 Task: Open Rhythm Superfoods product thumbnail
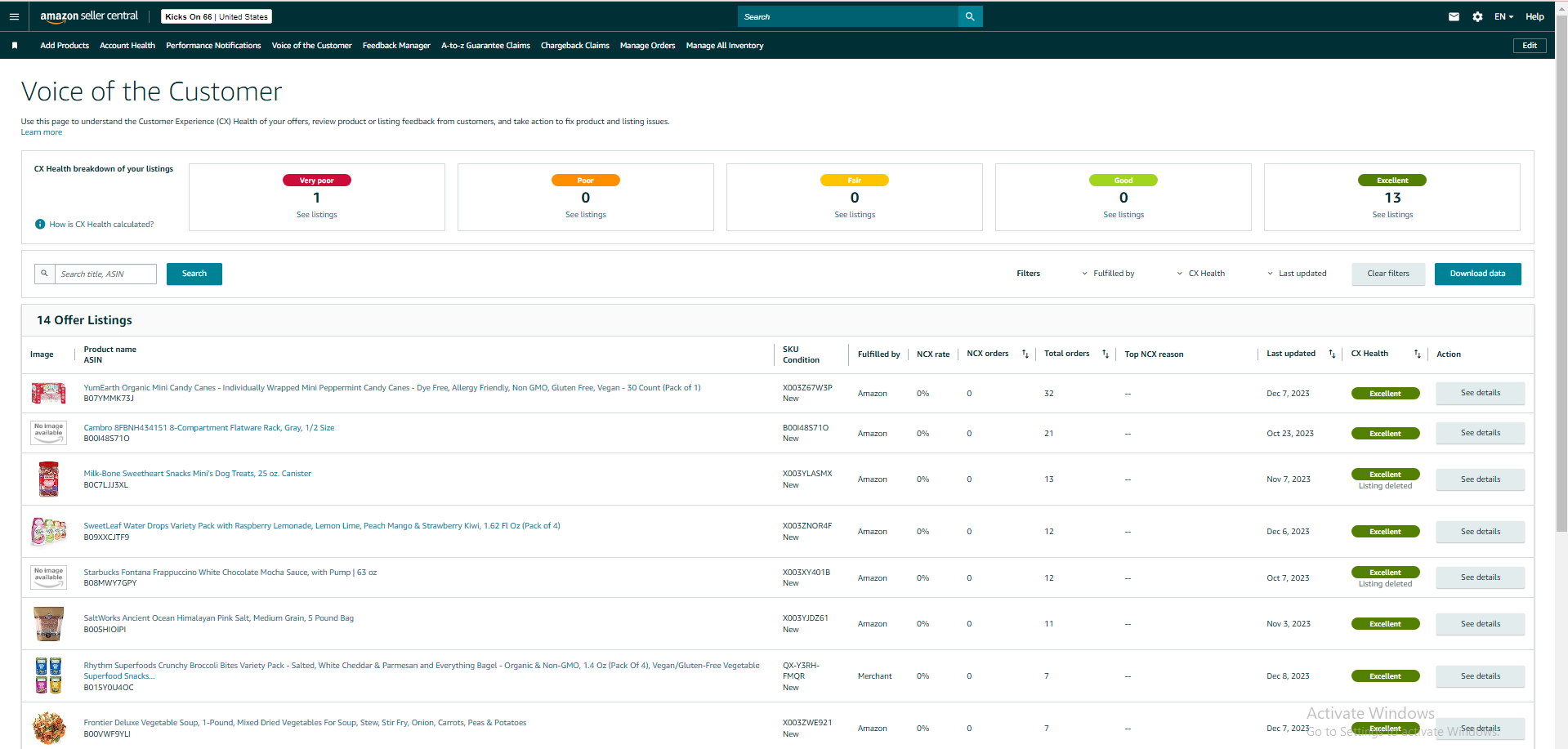click(48, 675)
